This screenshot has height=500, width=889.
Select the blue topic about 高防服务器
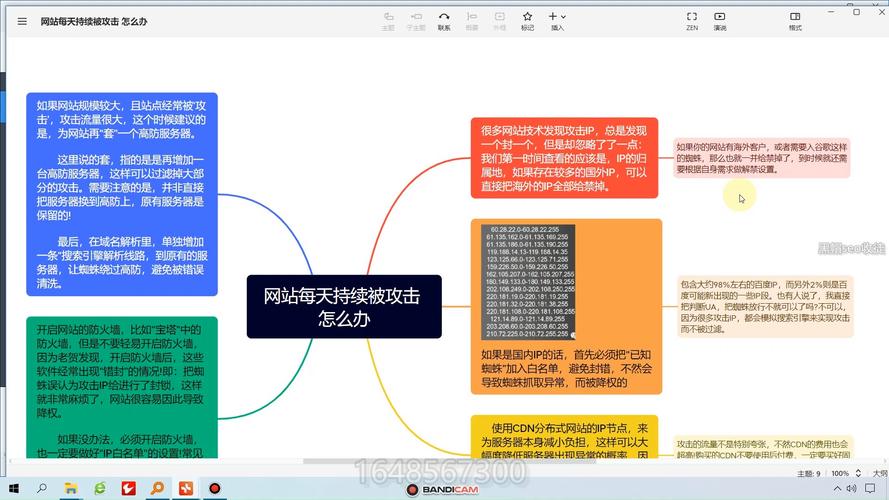(x=122, y=194)
